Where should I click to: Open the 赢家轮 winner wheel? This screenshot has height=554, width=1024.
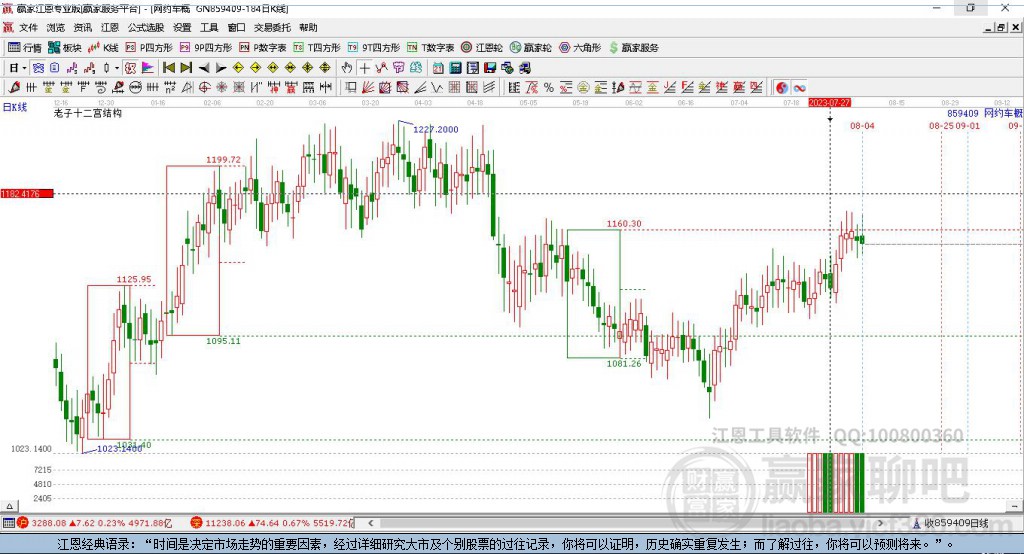coord(530,48)
